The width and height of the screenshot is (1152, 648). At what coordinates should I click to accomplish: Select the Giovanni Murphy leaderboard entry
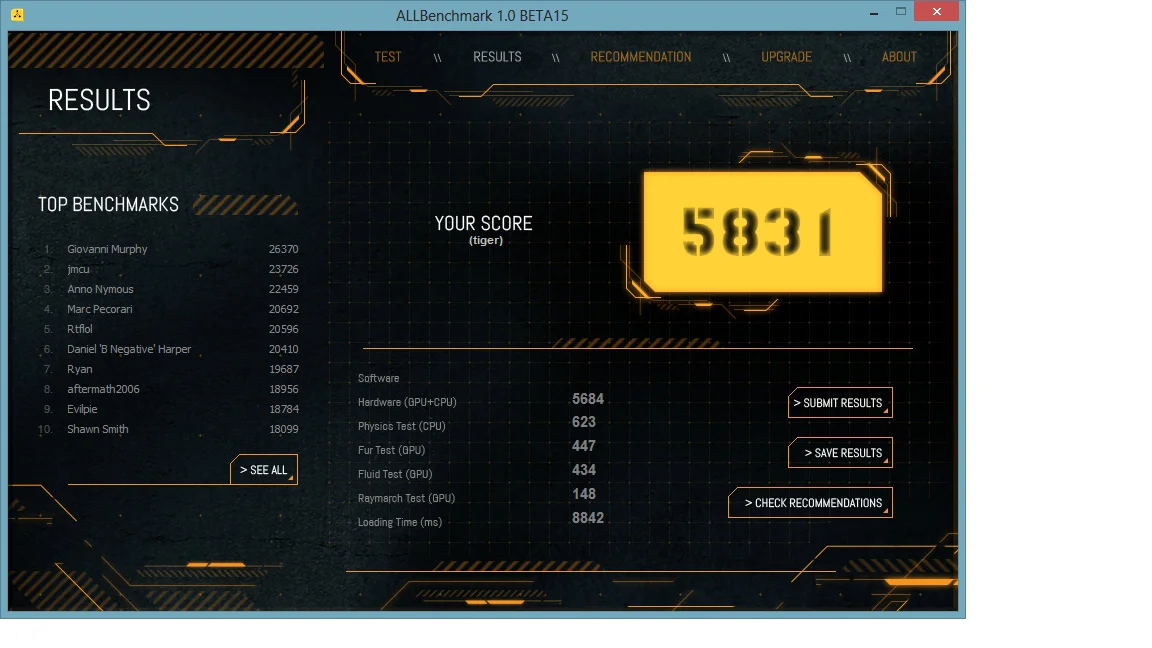pos(170,249)
